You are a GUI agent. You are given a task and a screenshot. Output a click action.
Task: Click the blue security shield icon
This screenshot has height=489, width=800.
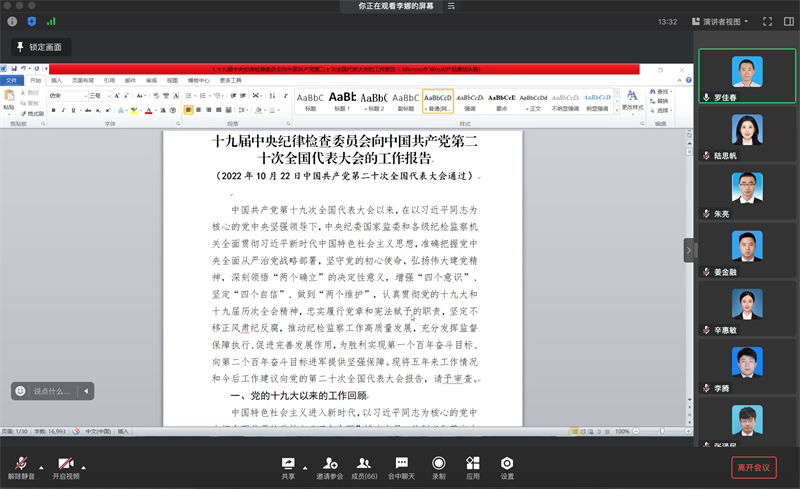pos(32,21)
